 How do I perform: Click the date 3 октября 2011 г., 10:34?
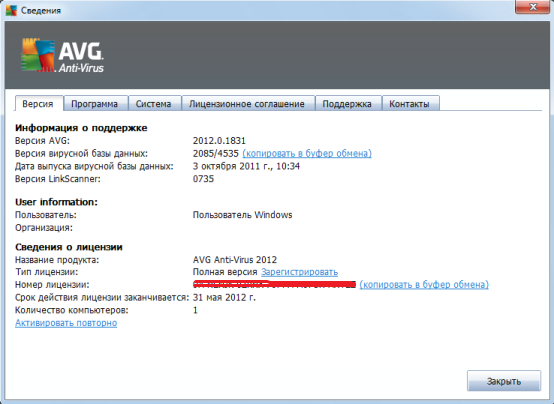tap(246, 166)
